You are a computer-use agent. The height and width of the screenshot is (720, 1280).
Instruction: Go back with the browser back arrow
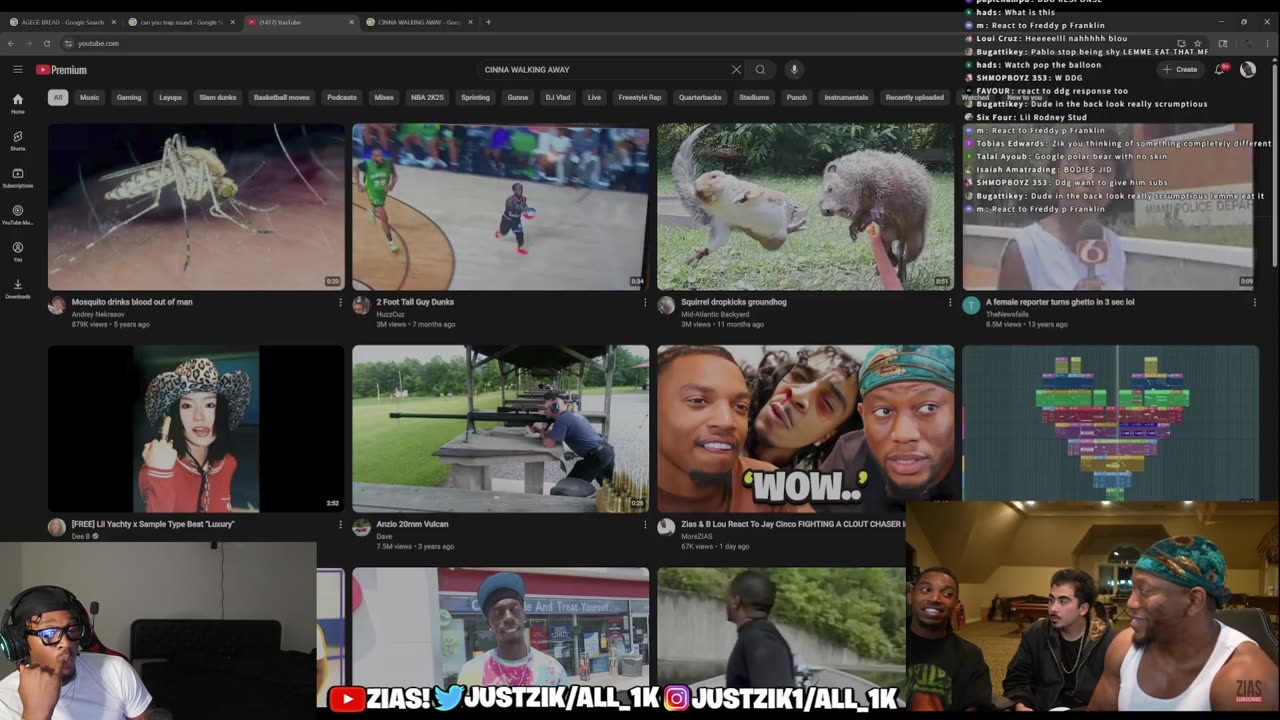coord(11,43)
